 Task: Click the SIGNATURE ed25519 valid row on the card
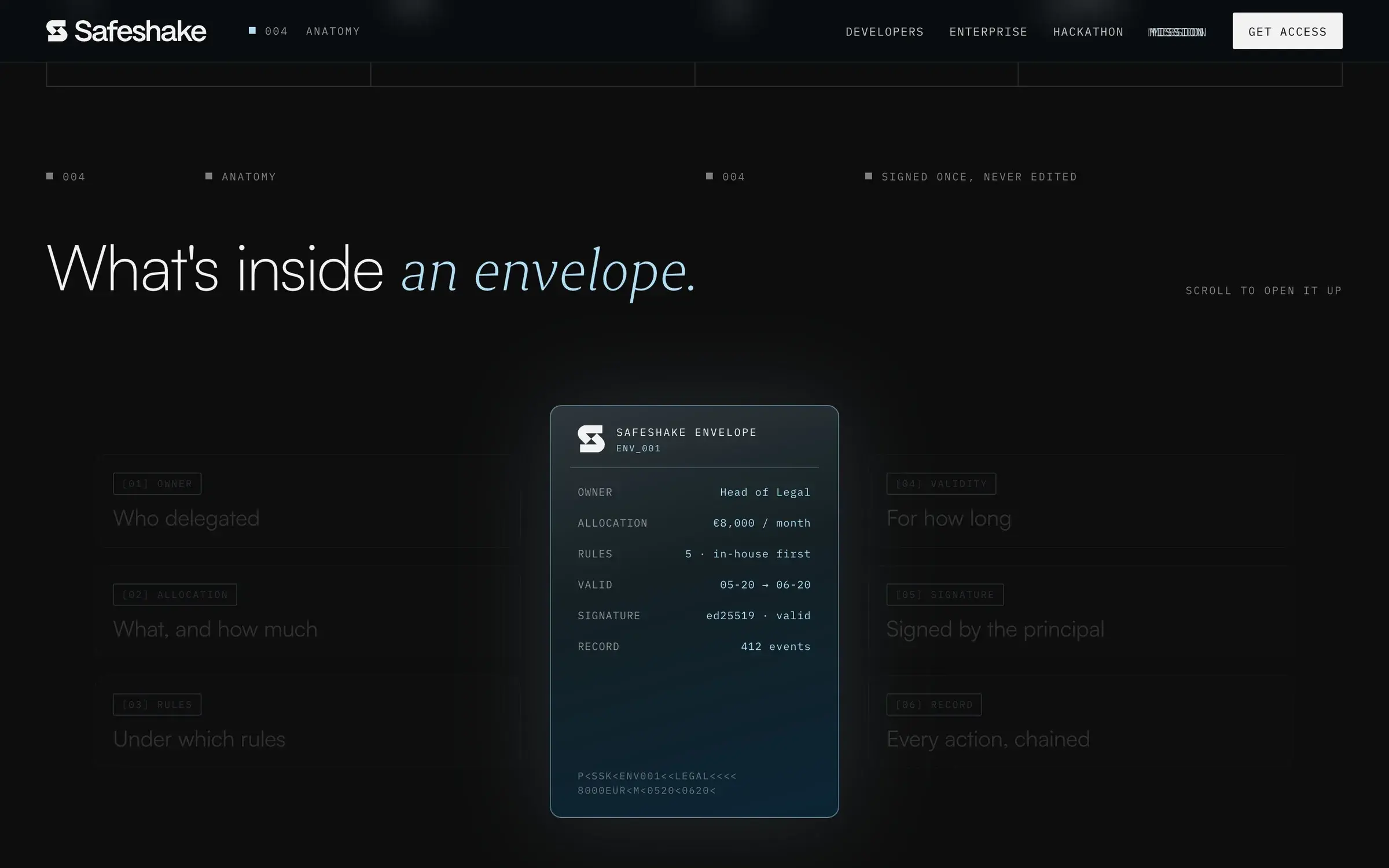pyautogui.click(x=694, y=616)
